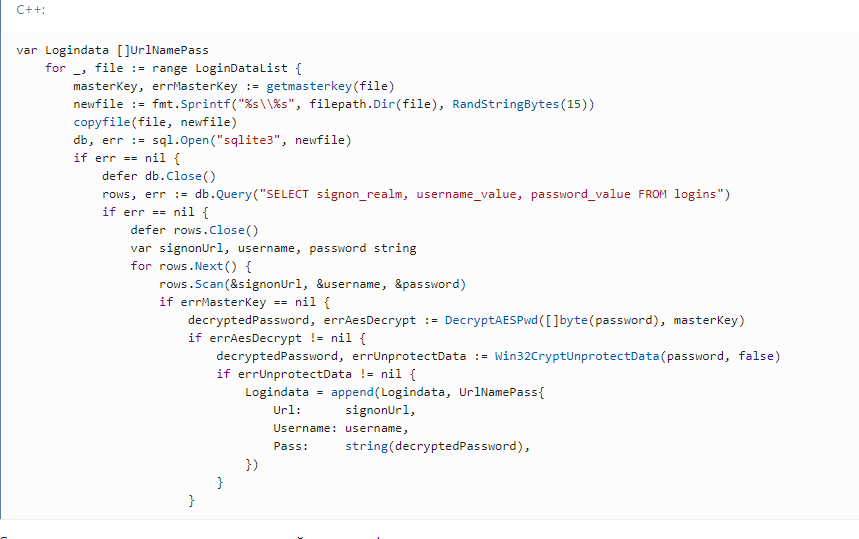
Task: Click the "var signonUrl, username, password string" line
Action: pos(273,248)
